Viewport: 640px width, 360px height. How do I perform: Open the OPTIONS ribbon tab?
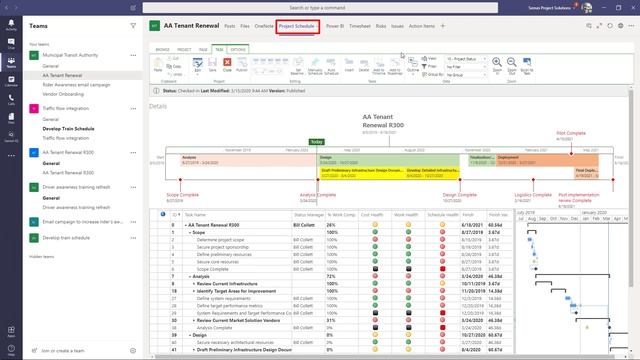coord(238,49)
